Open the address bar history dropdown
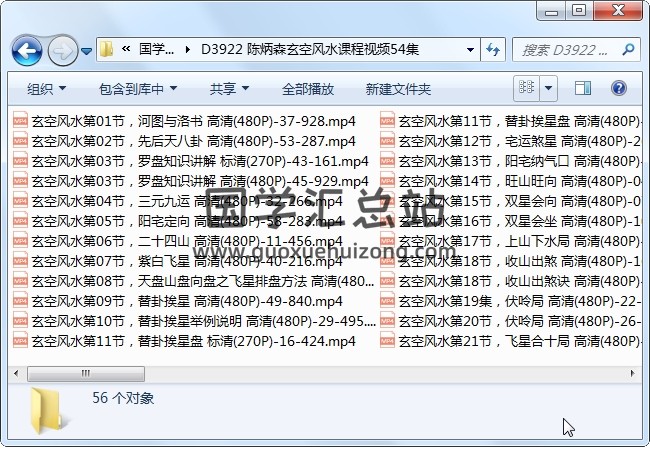 [471, 50]
